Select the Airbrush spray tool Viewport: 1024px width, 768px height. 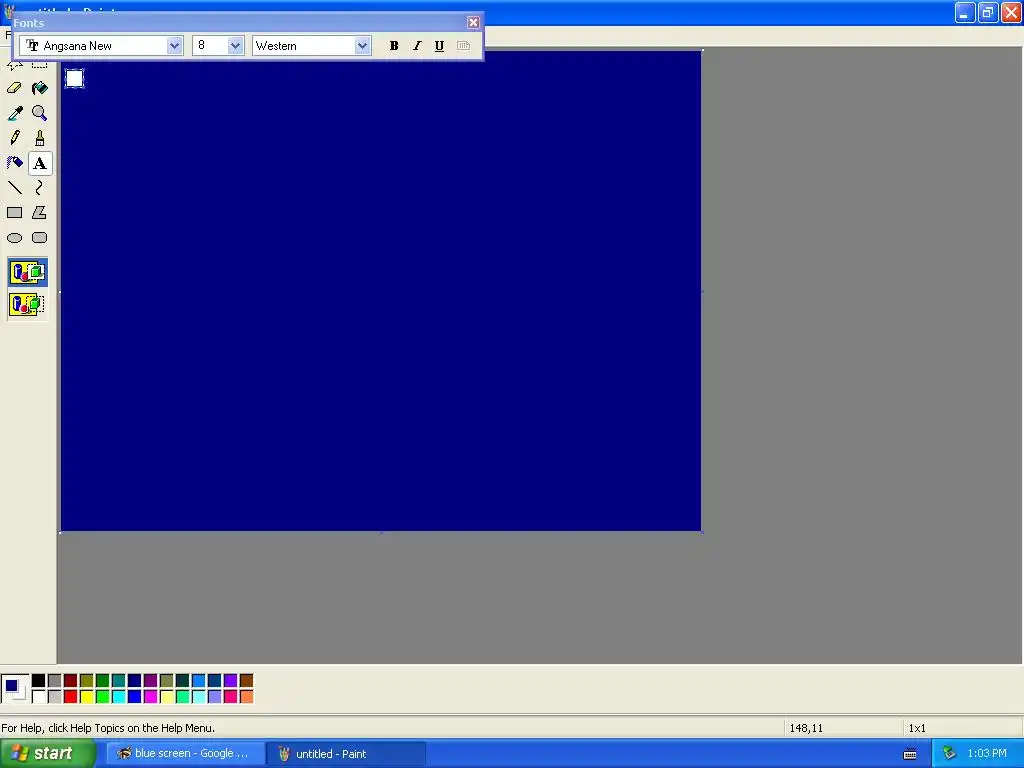click(x=14, y=163)
